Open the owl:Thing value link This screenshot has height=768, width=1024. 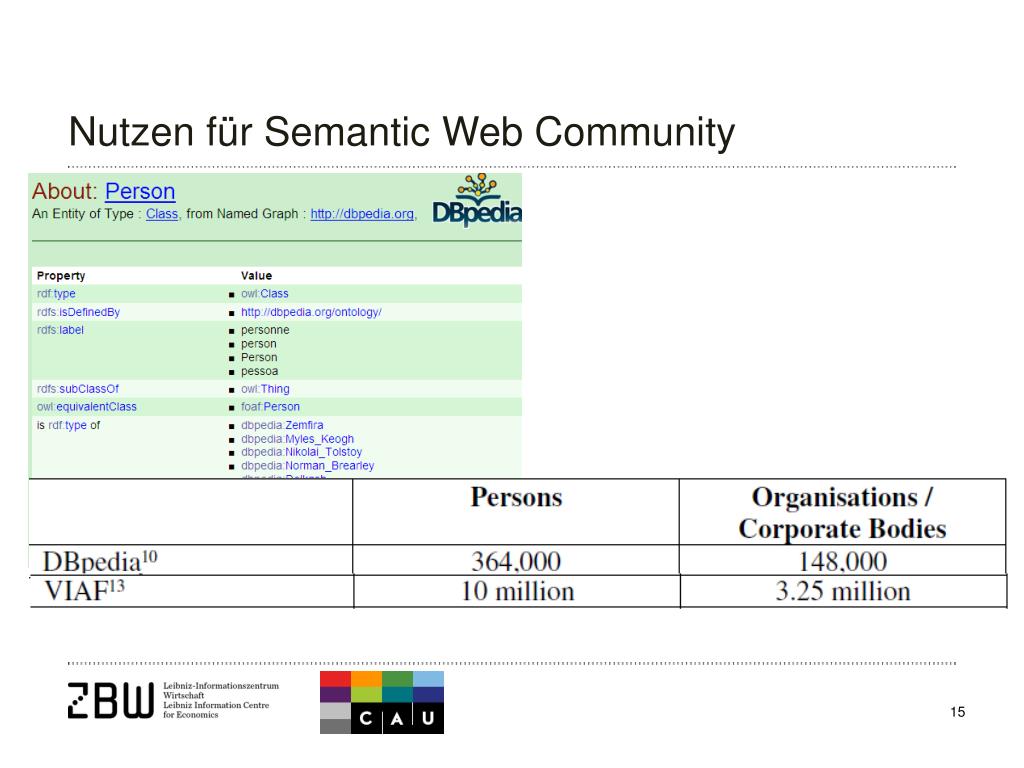[x=265, y=389]
